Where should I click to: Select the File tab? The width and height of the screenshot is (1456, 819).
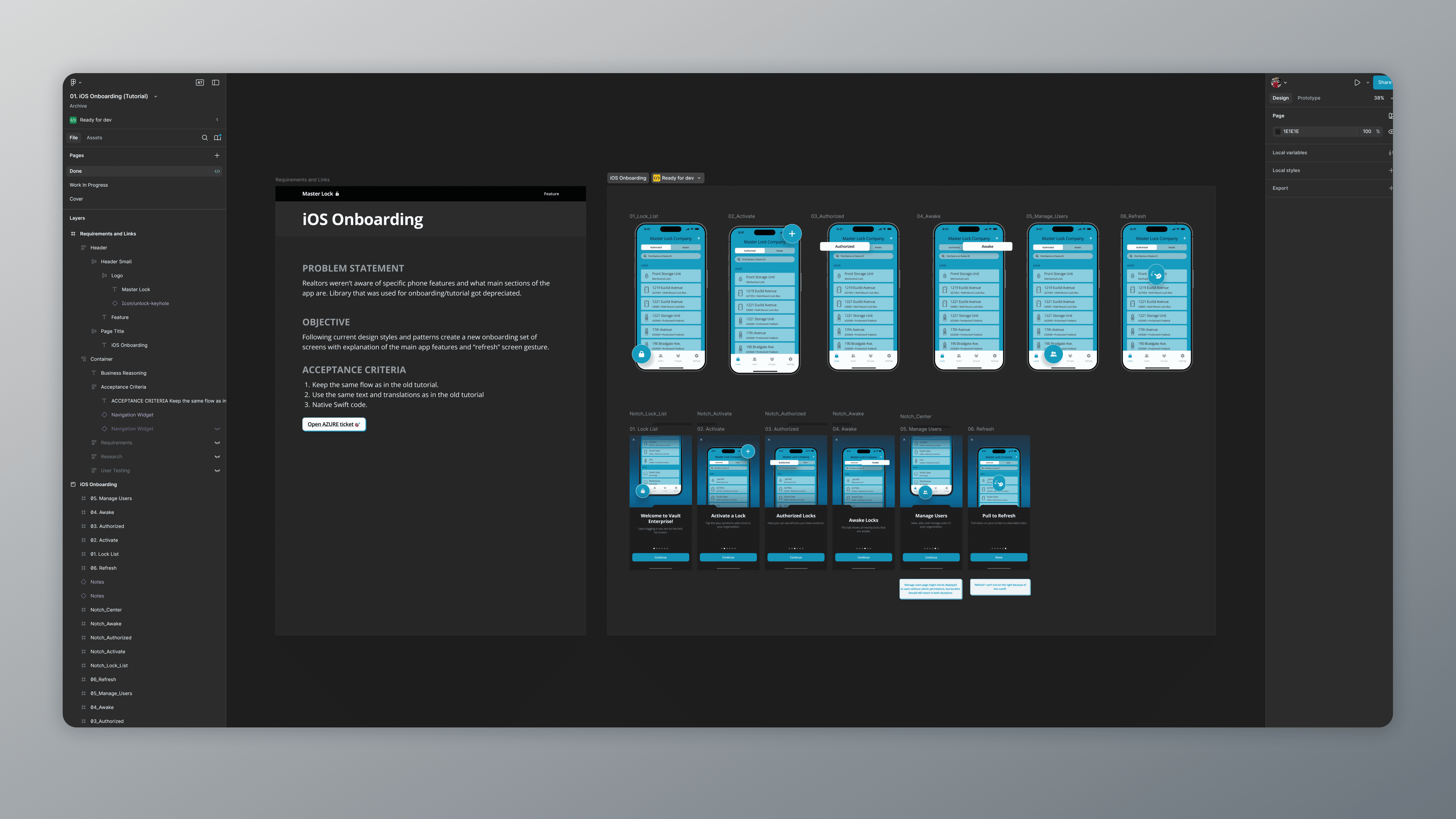pos(73,138)
